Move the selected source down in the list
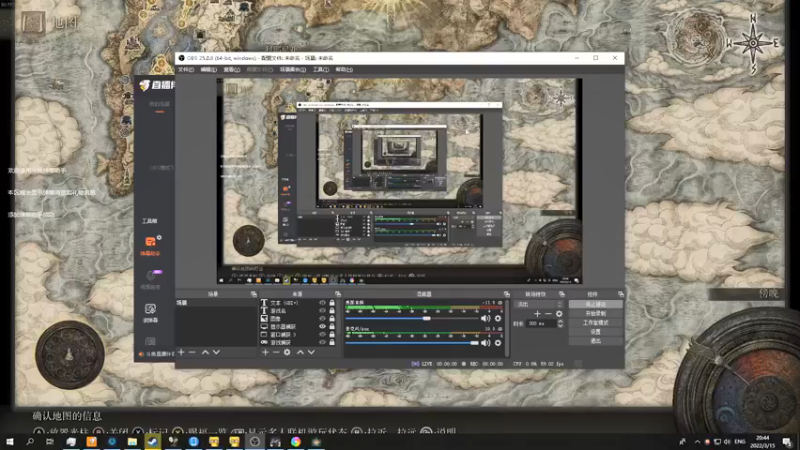 point(311,352)
